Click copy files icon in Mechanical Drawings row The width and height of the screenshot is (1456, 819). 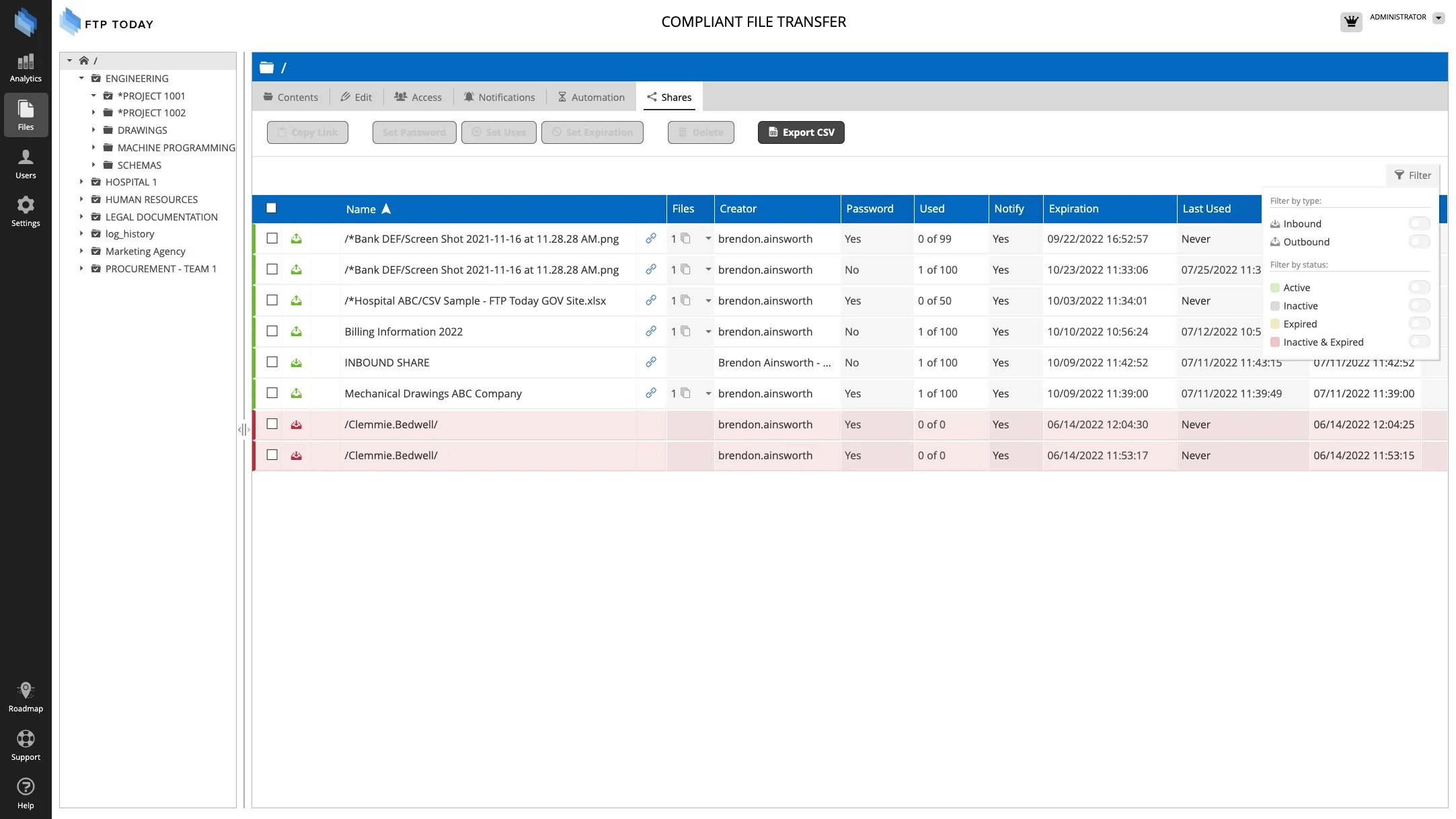point(685,393)
